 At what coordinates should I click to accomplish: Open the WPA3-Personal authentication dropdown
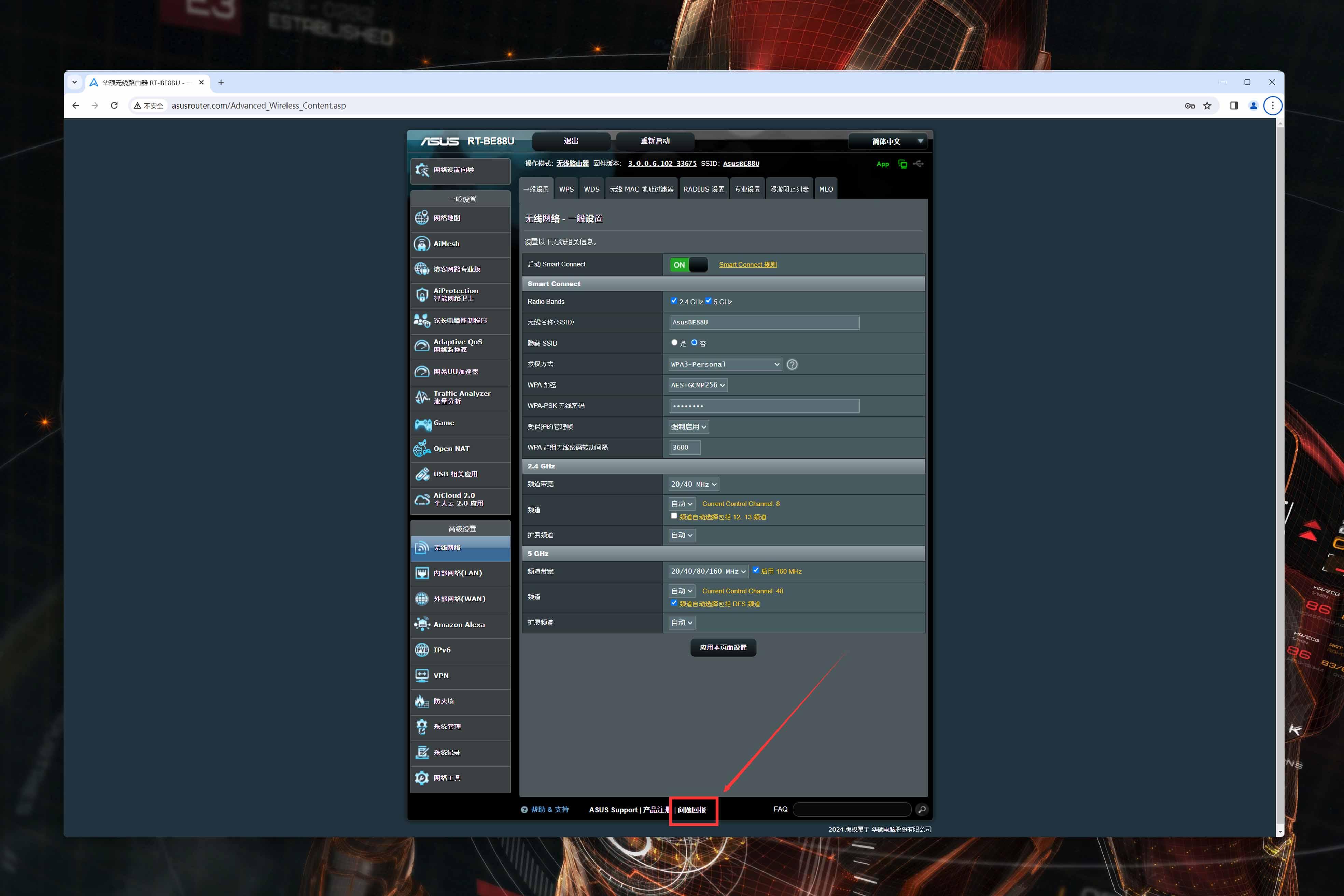725,365
